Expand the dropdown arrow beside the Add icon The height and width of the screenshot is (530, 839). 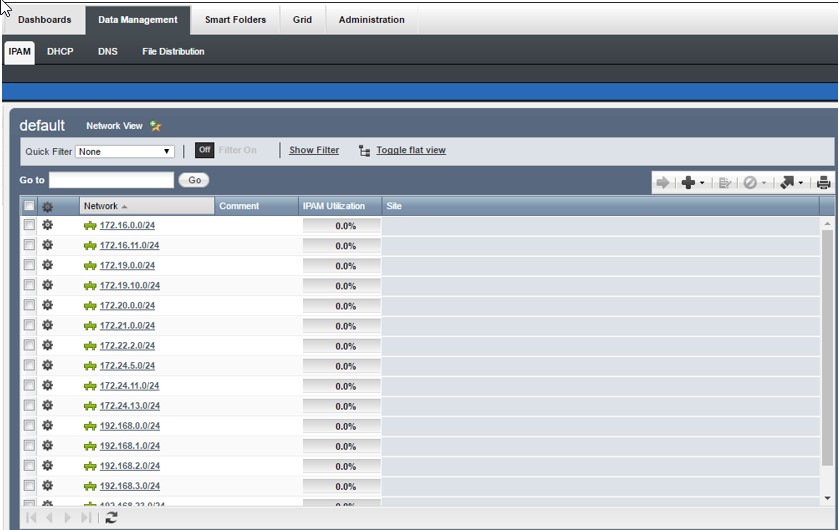702,184
